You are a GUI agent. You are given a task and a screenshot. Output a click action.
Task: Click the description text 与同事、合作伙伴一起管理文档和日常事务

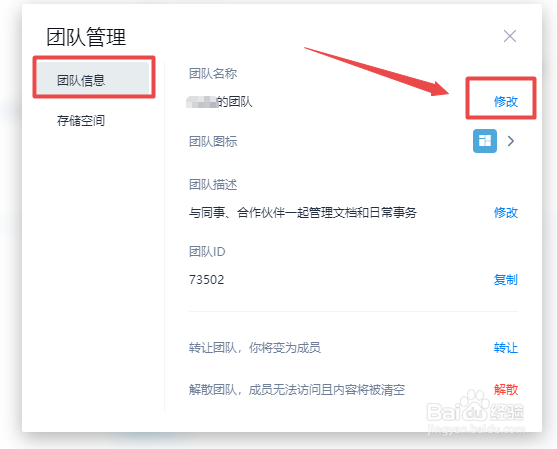click(303, 213)
